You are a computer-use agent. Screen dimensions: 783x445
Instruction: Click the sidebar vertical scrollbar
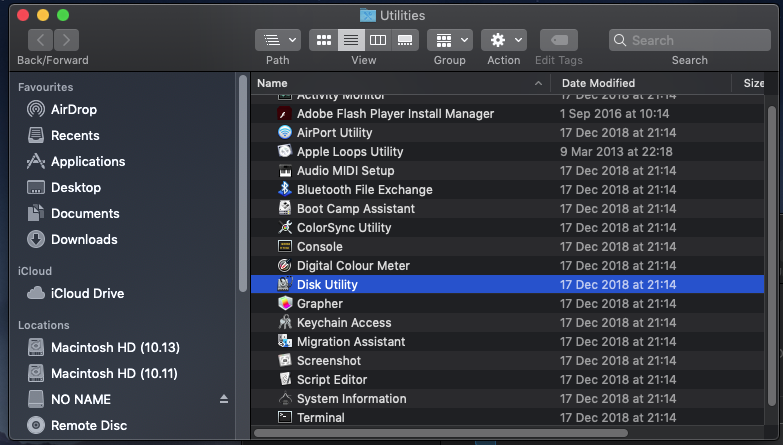click(x=243, y=183)
